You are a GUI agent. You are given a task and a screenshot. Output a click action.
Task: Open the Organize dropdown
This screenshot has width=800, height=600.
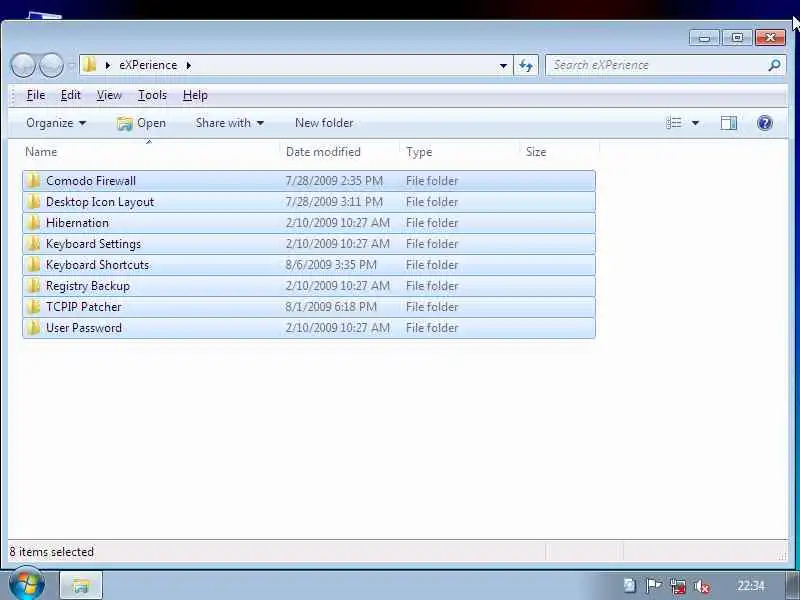(56, 123)
